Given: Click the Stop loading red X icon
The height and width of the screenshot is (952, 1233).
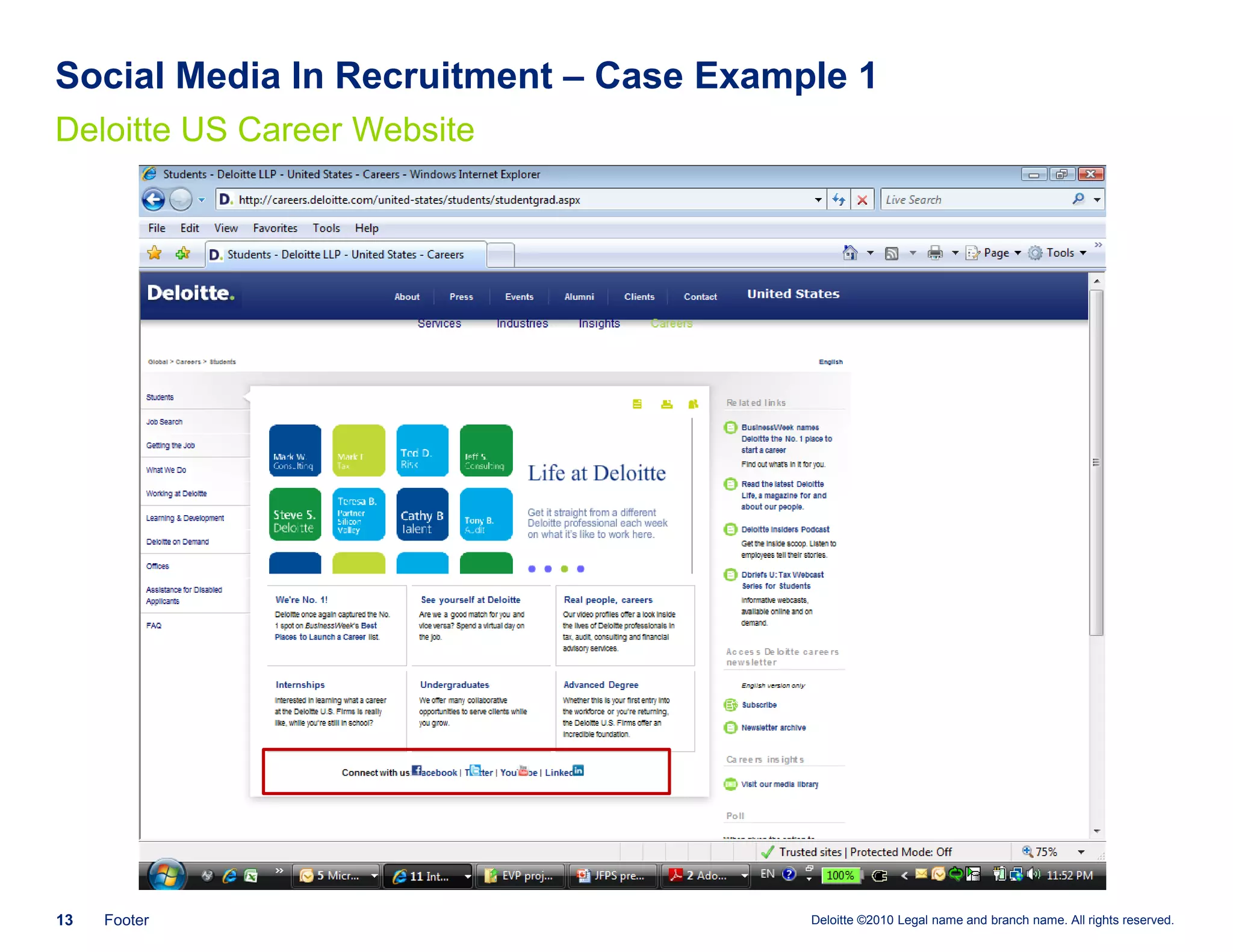Looking at the screenshot, I should [x=862, y=200].
